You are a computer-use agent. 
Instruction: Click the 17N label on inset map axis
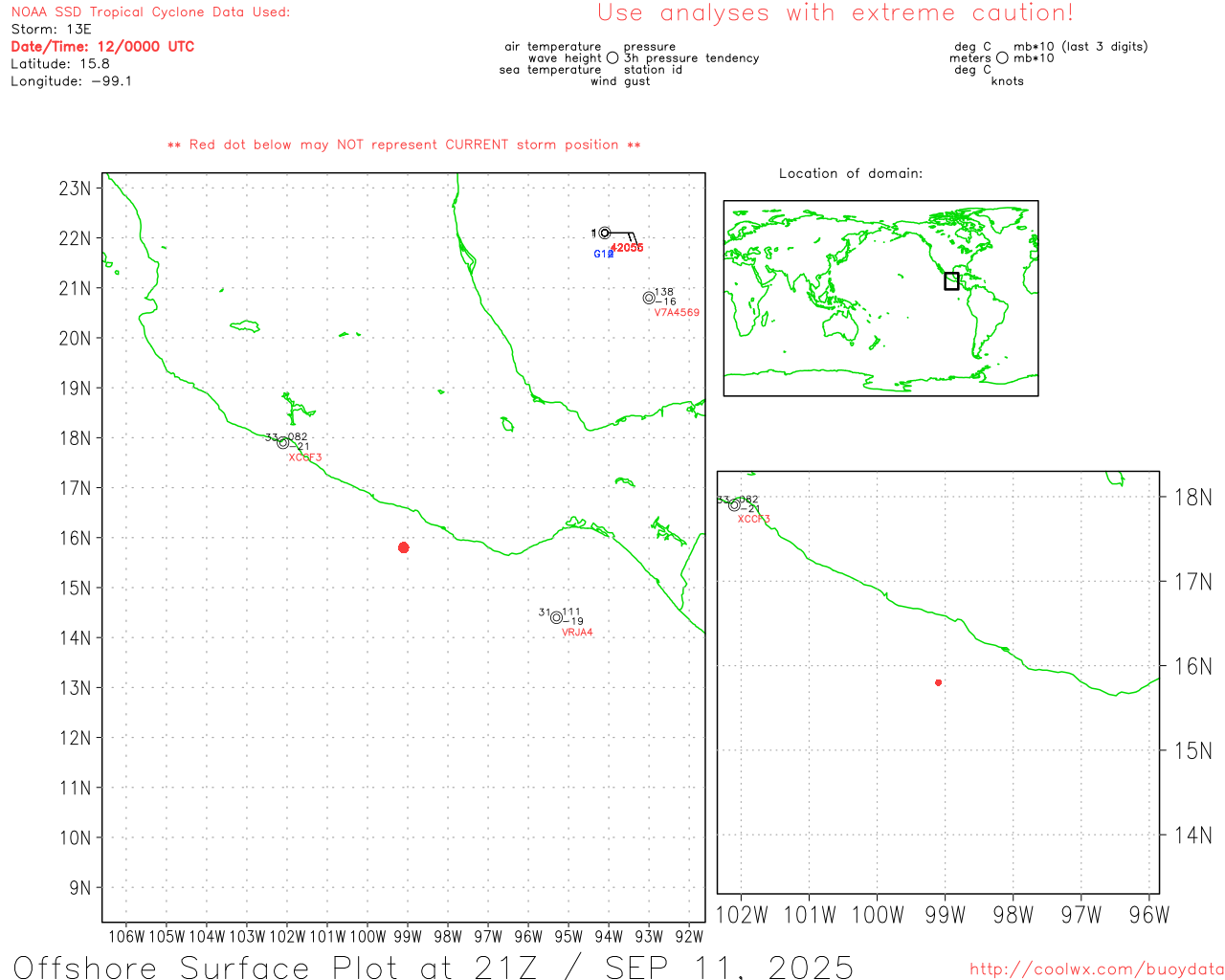pyautogui.click(x=1192, y=582)
